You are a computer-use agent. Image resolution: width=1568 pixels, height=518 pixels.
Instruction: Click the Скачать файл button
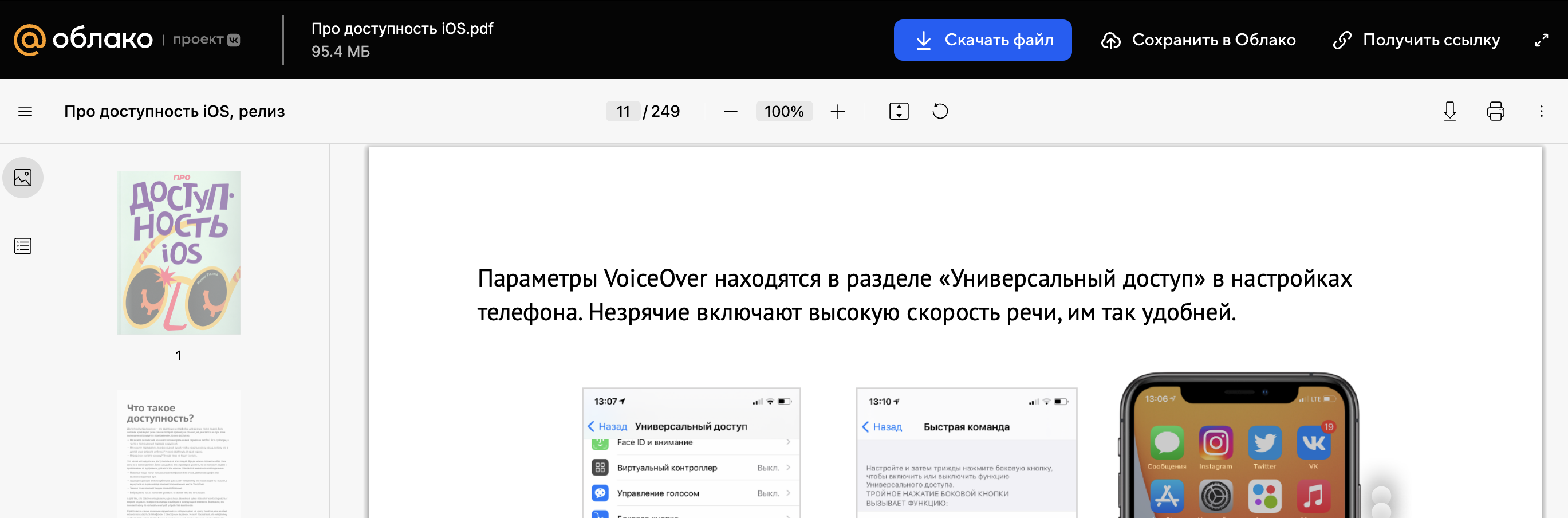click(983, 40)
